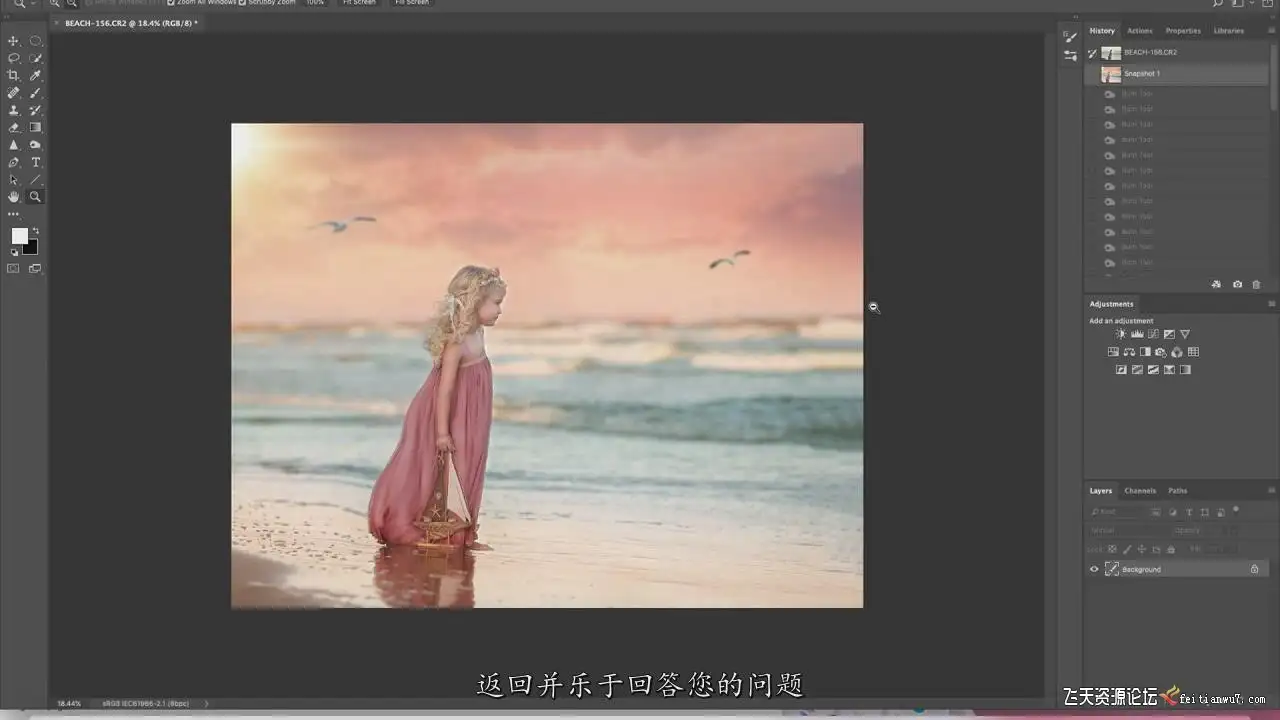Open the search icon in the top bar
This screenshot has height=720, width=1280.
(x=1218, y=4)
